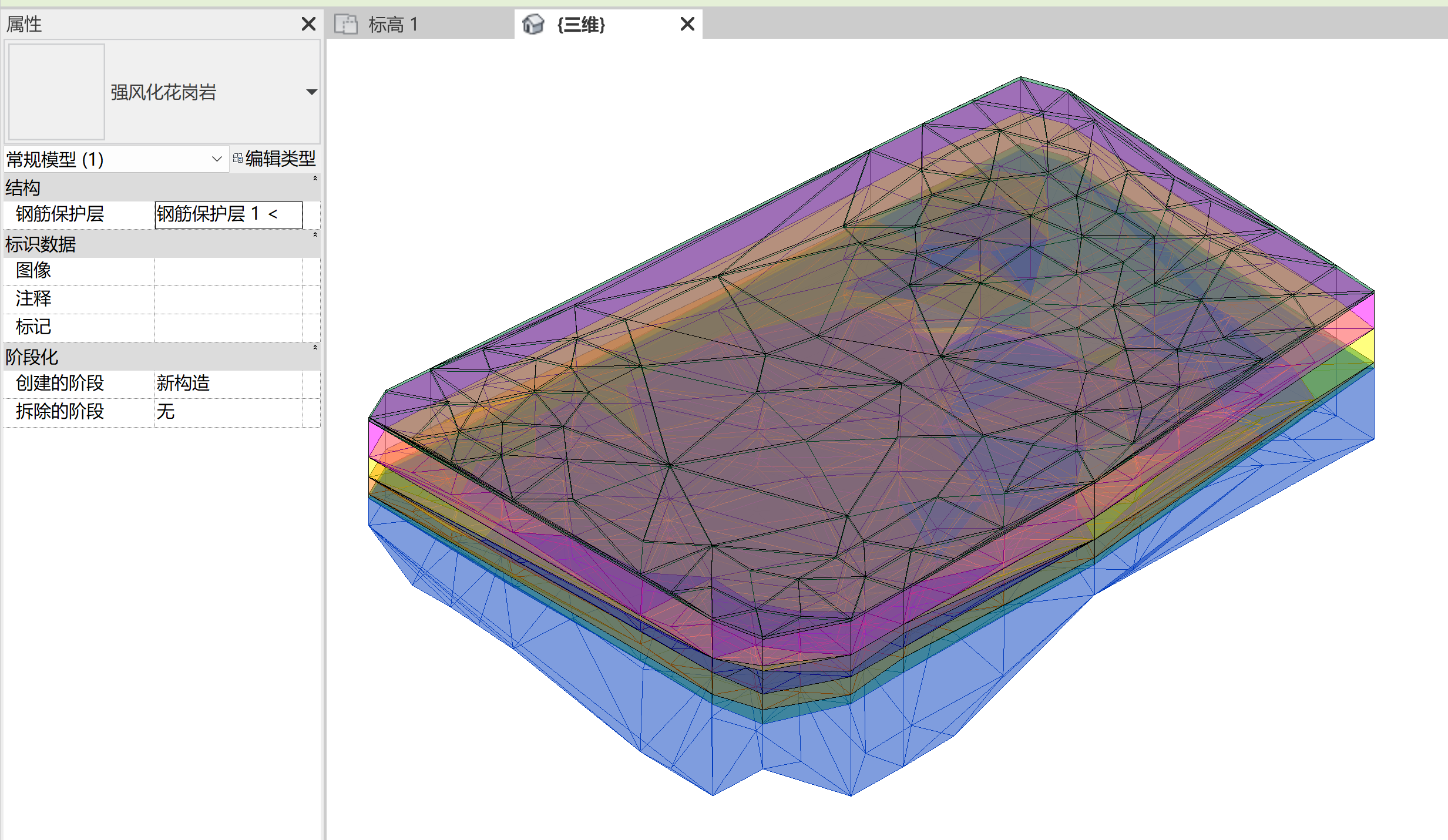Select the {三维} view tab
Image resolution: width=1448 pixels, height=840 pixels.
(x=582, y=24)
